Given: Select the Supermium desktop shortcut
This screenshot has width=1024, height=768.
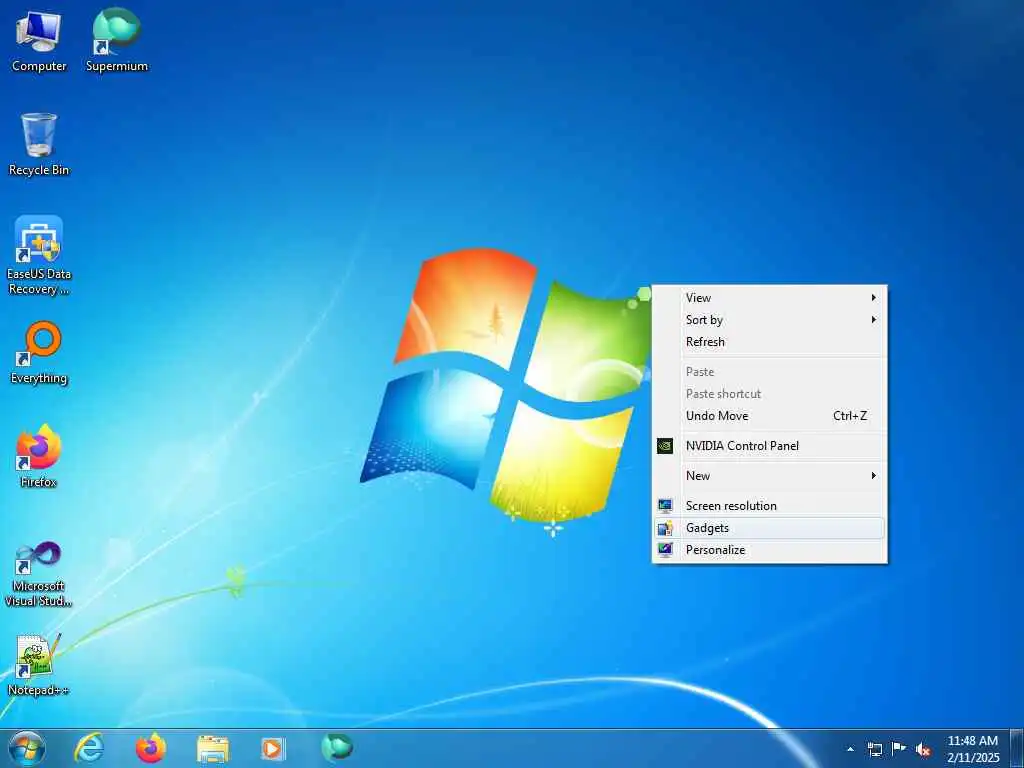Looking at the screenshot, I should pyautogui.click(x=117, y=40).
